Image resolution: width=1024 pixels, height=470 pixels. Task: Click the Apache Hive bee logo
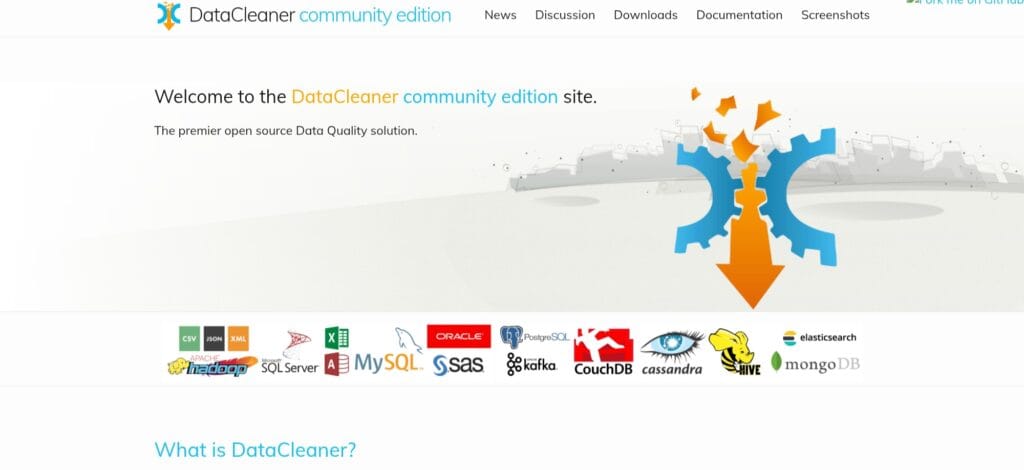(736, 352)
